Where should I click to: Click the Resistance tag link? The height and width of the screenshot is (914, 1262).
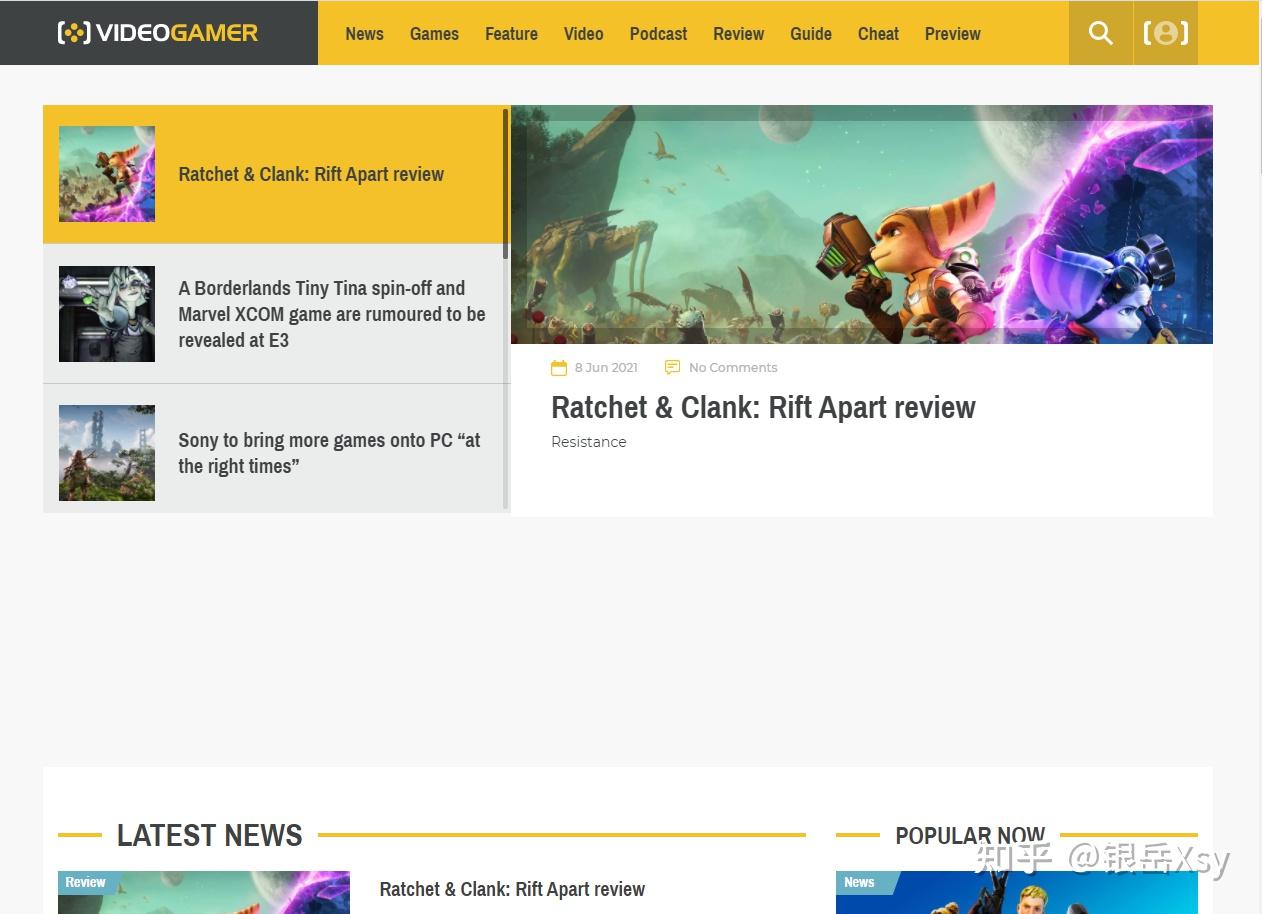[588, 442]
